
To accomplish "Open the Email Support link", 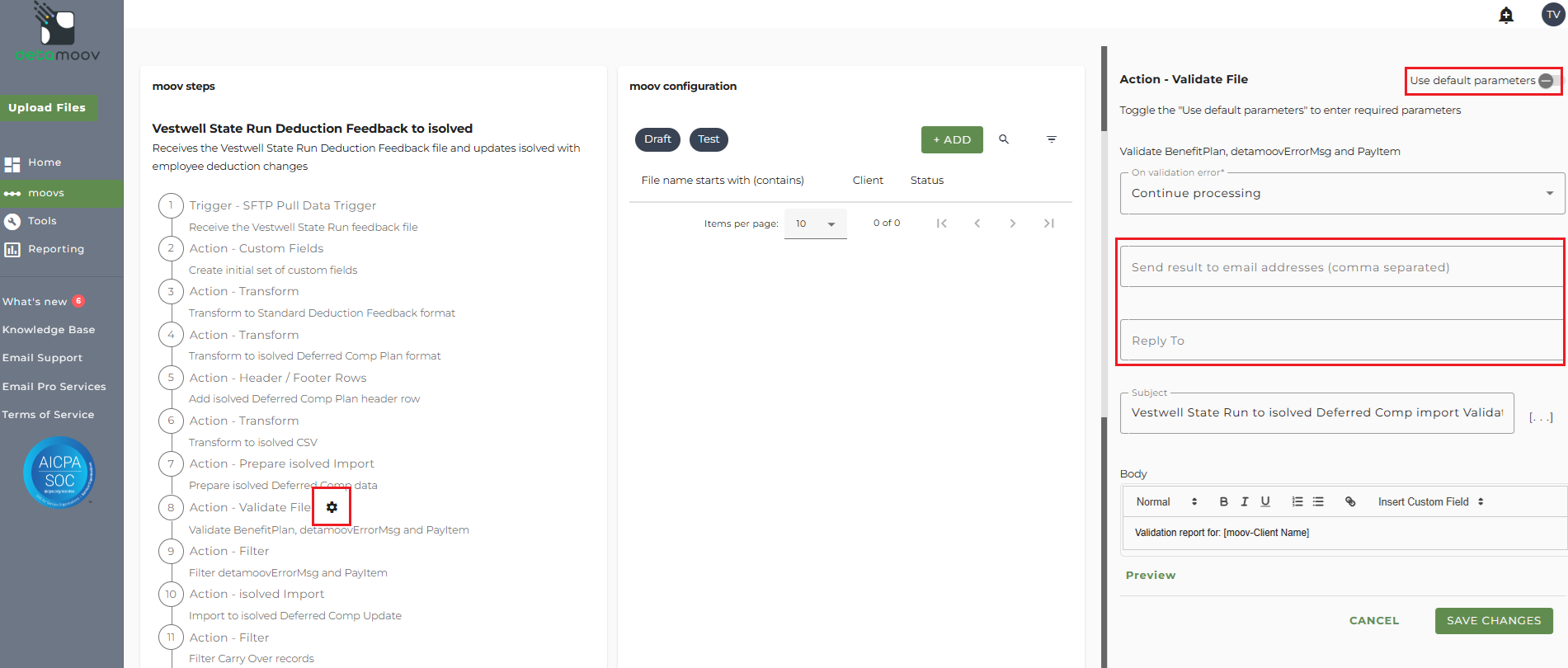I will point(42,358).
